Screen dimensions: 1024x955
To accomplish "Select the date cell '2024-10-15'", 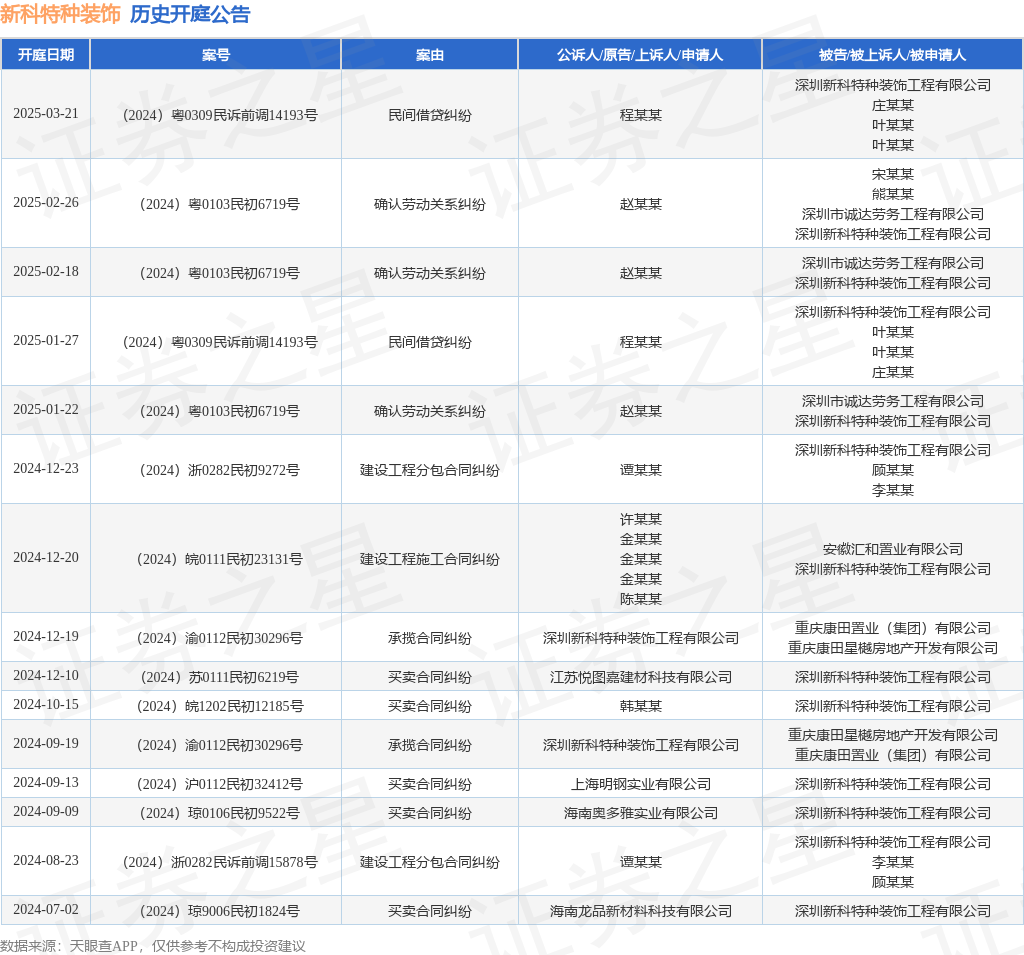I will pos(46,704).
